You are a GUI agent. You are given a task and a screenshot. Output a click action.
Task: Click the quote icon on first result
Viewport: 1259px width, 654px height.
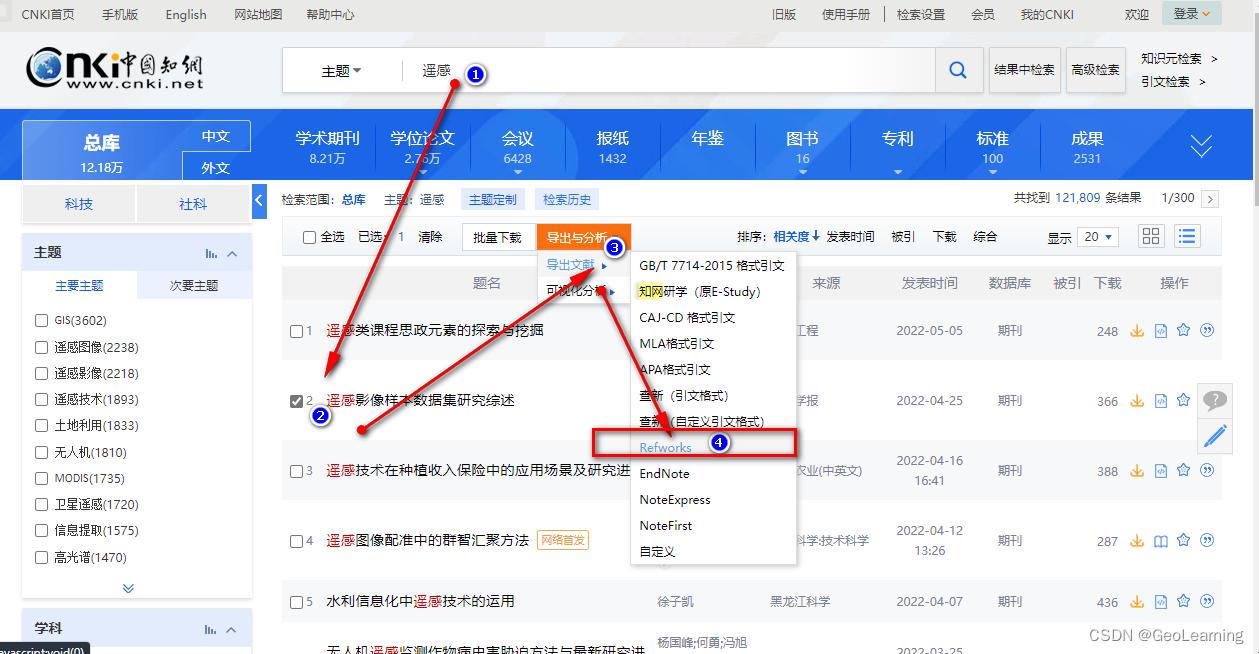click(1208, 331)
